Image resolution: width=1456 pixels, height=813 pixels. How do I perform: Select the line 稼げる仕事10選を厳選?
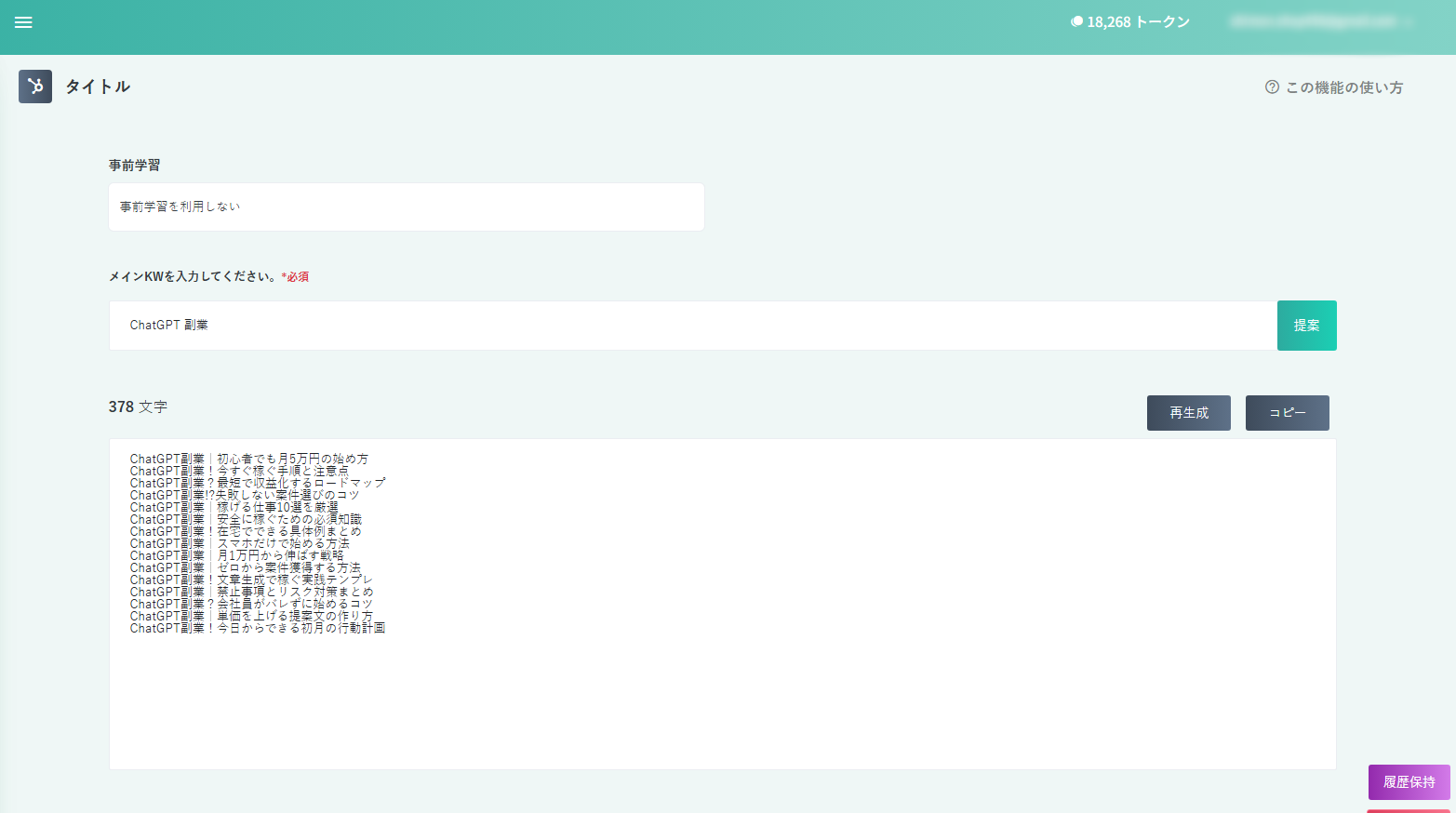coord(234,508)
